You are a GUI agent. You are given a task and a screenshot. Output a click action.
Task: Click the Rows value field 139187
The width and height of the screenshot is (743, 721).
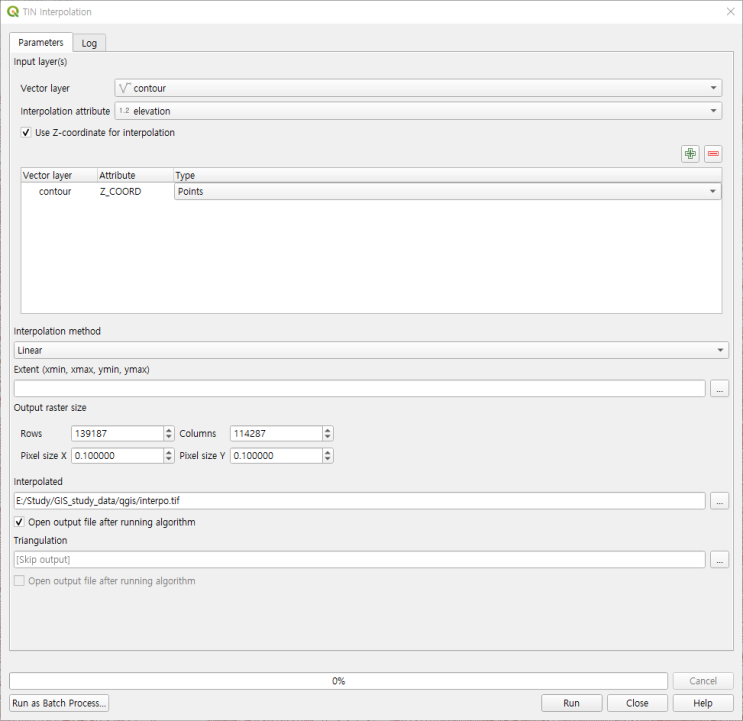tap(118, 433)
